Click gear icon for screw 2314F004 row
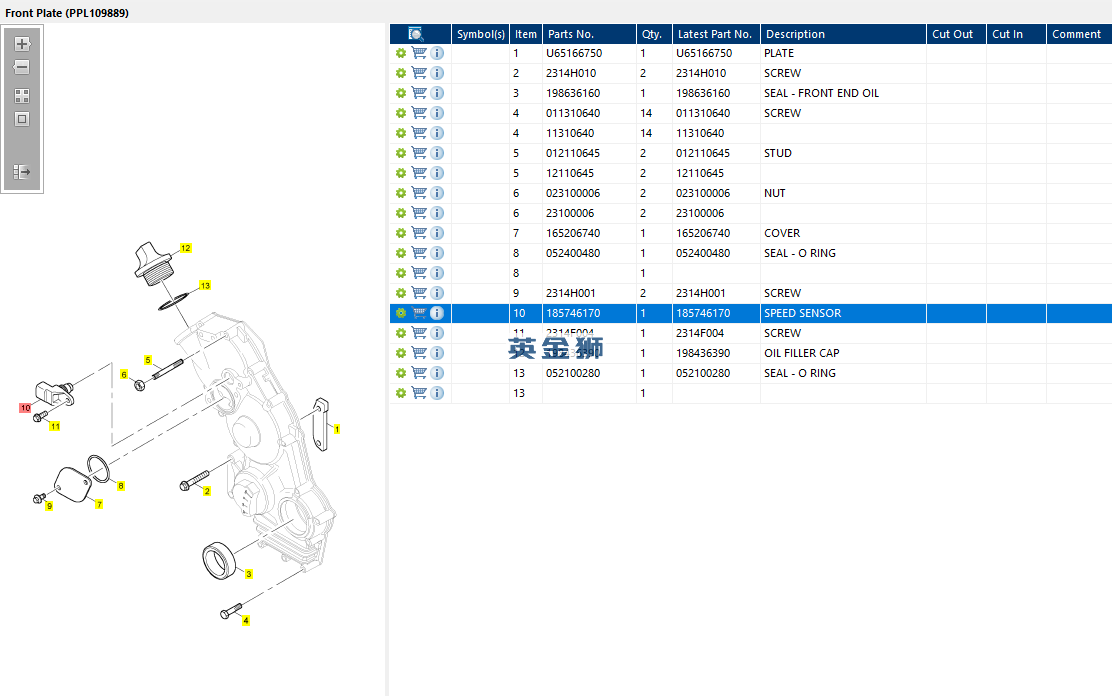This screenshot has width=1112, height=696. (x=401, y=333)
